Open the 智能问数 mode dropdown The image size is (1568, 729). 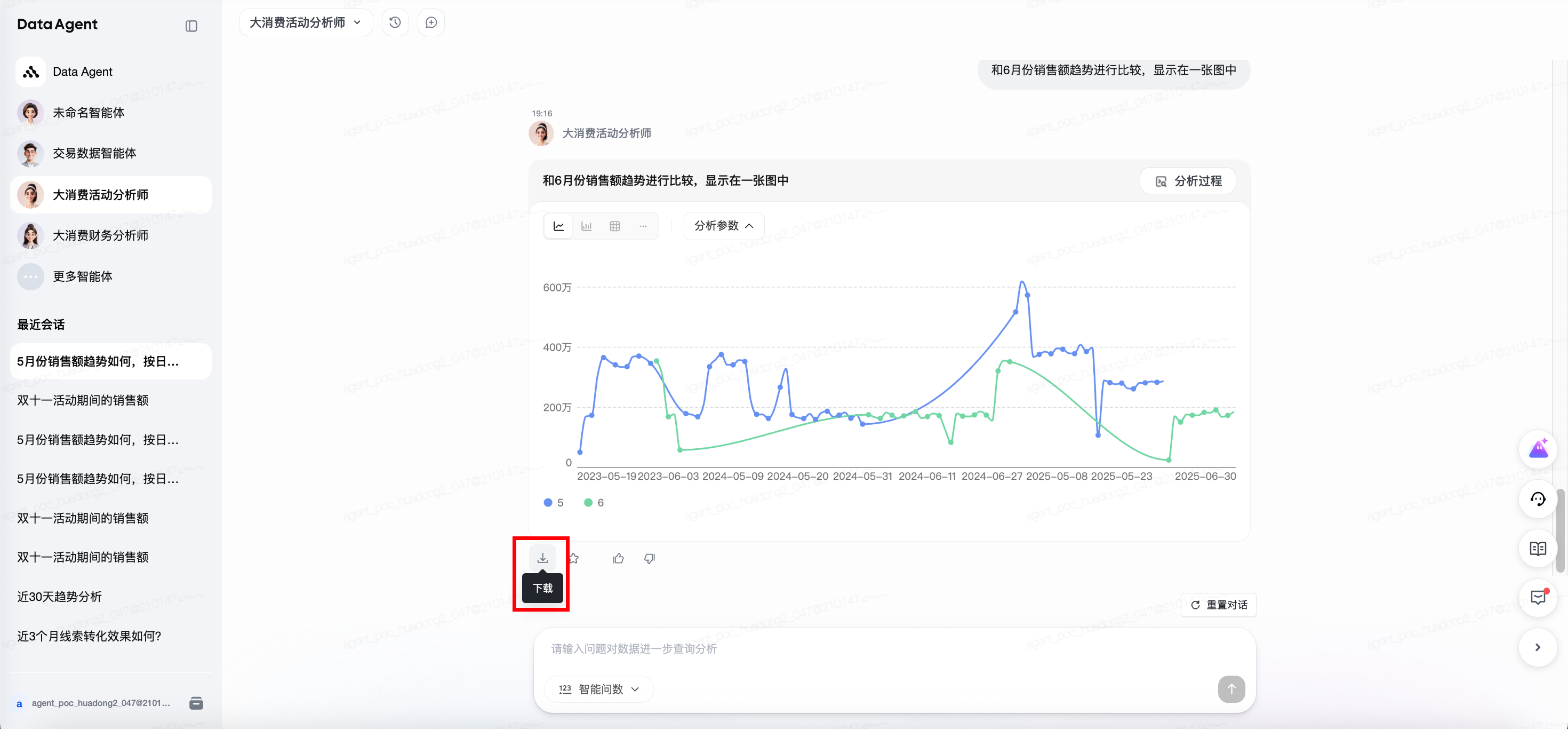pos(599,689)
